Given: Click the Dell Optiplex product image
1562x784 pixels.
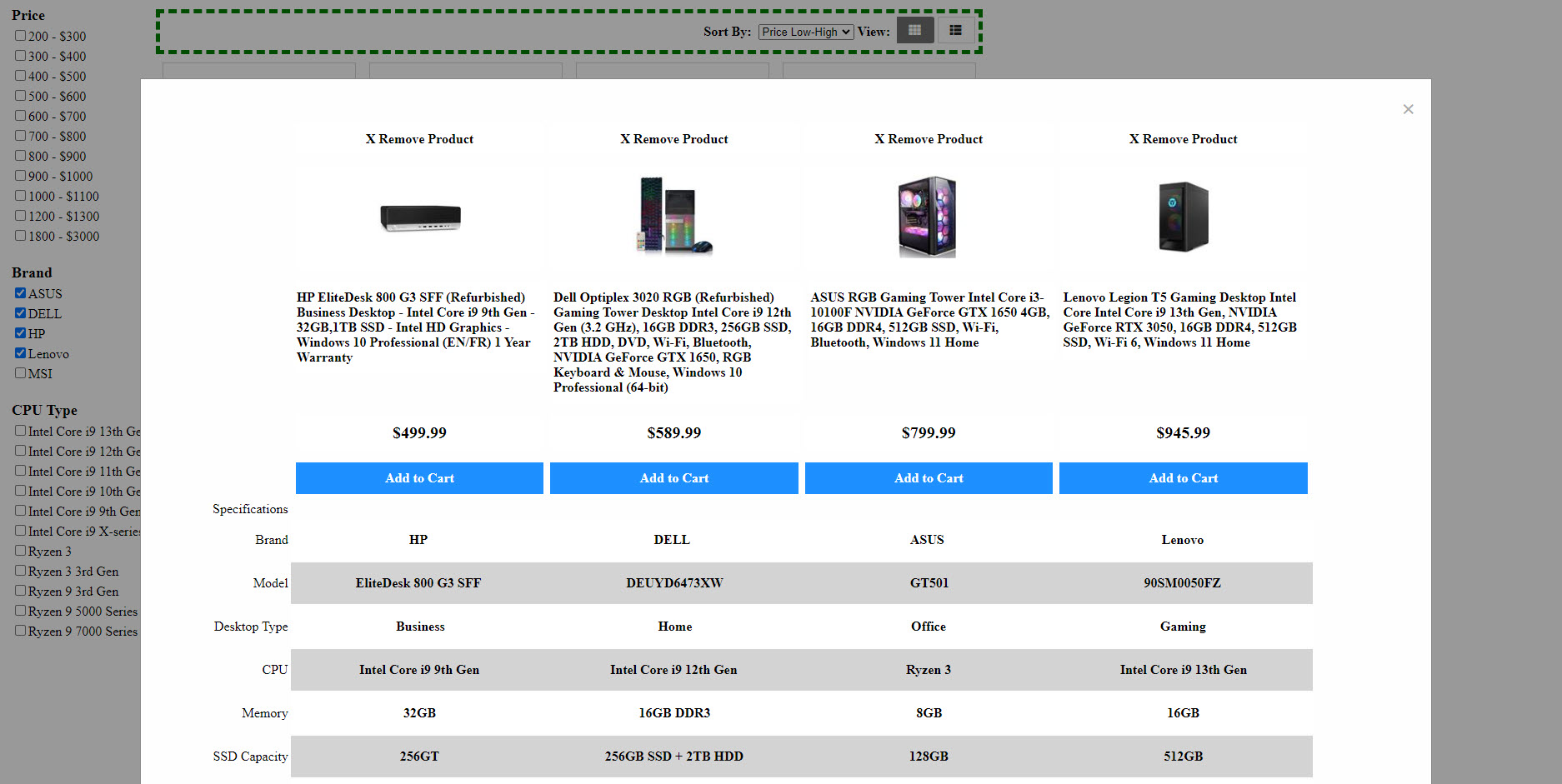Looking at the screenshot, I should (x=674, y=215).
